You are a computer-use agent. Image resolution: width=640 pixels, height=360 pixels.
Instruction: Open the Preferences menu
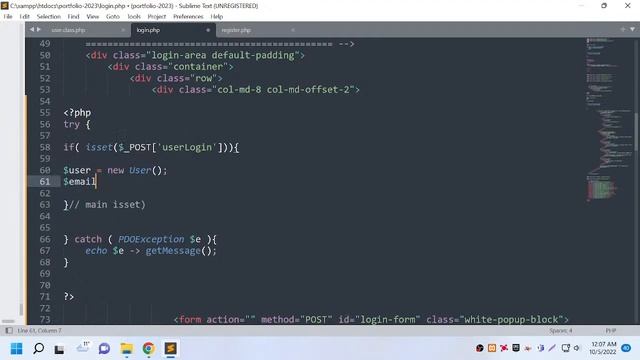(188, 17)
